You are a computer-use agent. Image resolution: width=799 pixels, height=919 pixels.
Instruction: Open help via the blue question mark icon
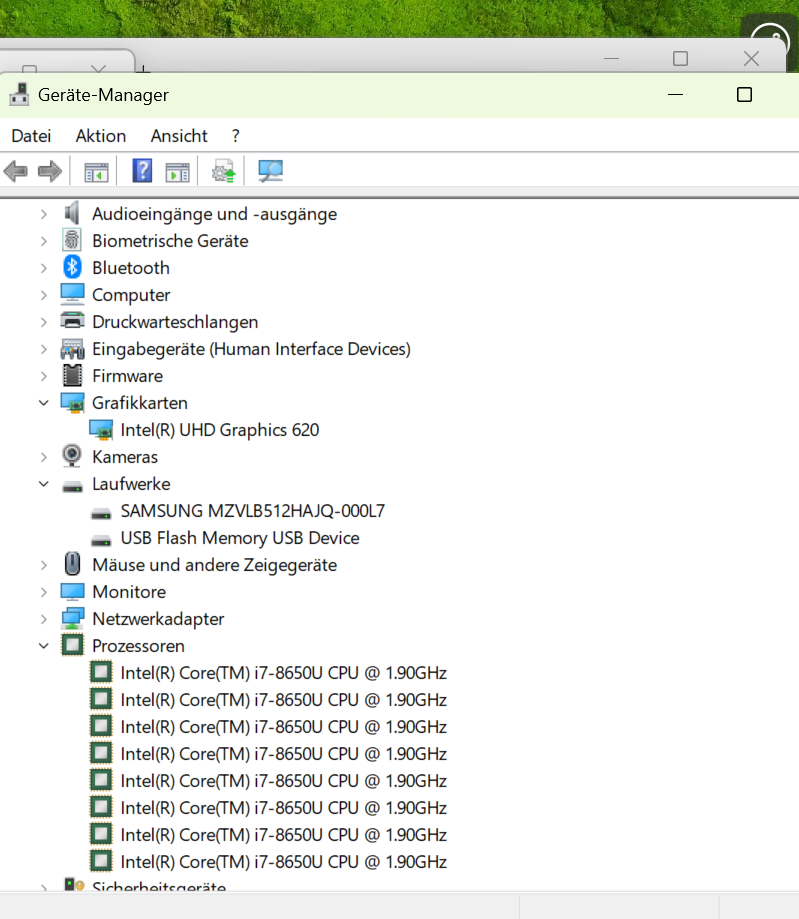point(142,172)
